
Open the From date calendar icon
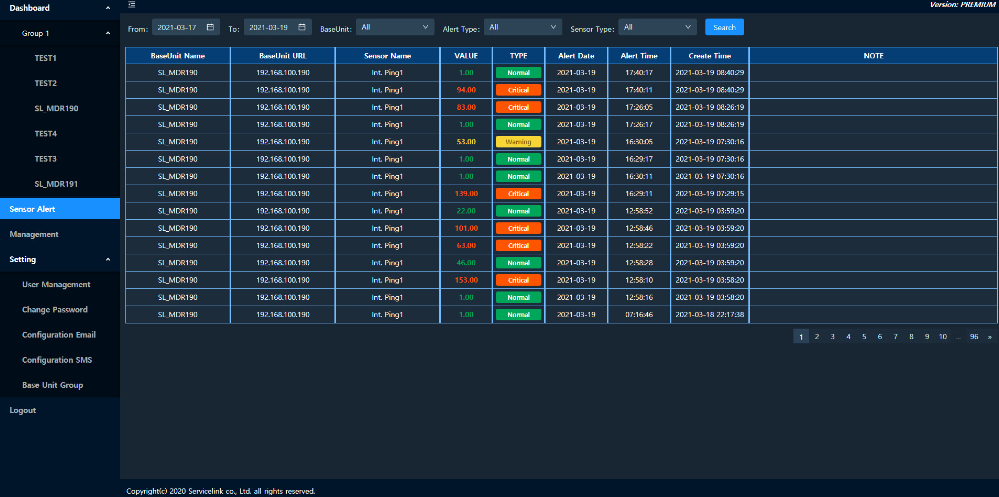tap(210, 28)
